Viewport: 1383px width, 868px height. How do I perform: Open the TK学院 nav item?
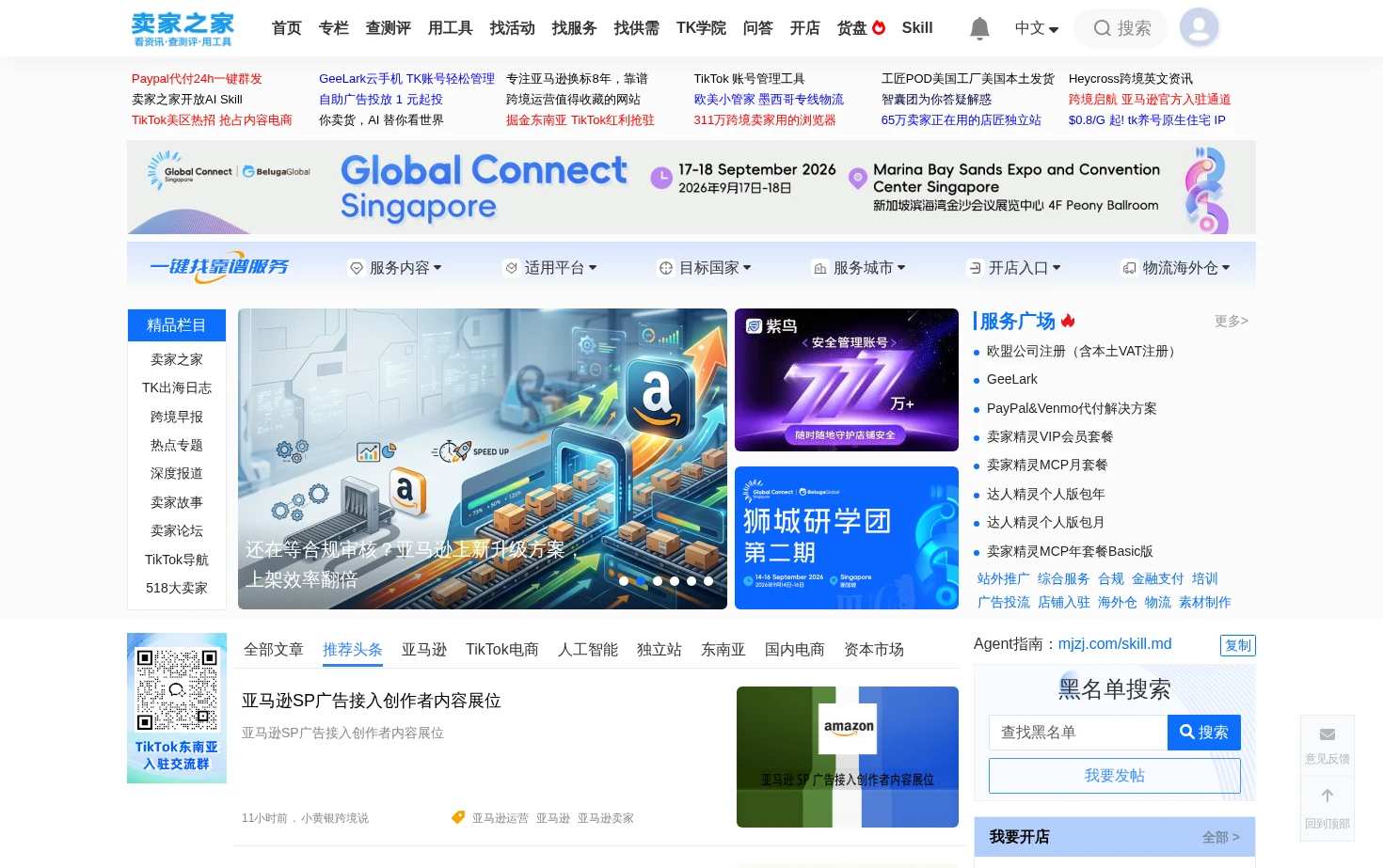(701, 28)
